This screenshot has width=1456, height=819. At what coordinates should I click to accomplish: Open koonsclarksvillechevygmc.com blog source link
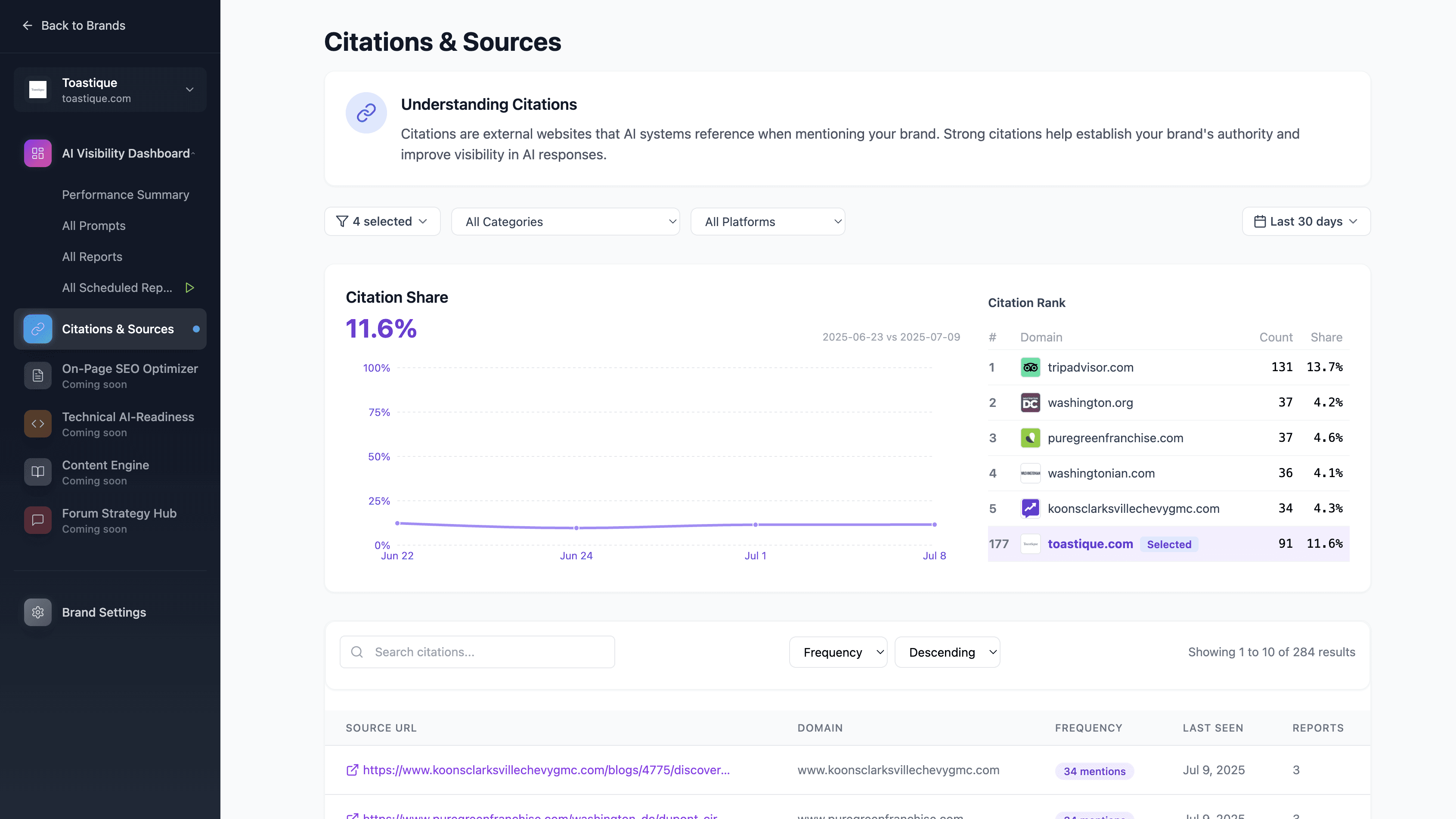(546, 770)
